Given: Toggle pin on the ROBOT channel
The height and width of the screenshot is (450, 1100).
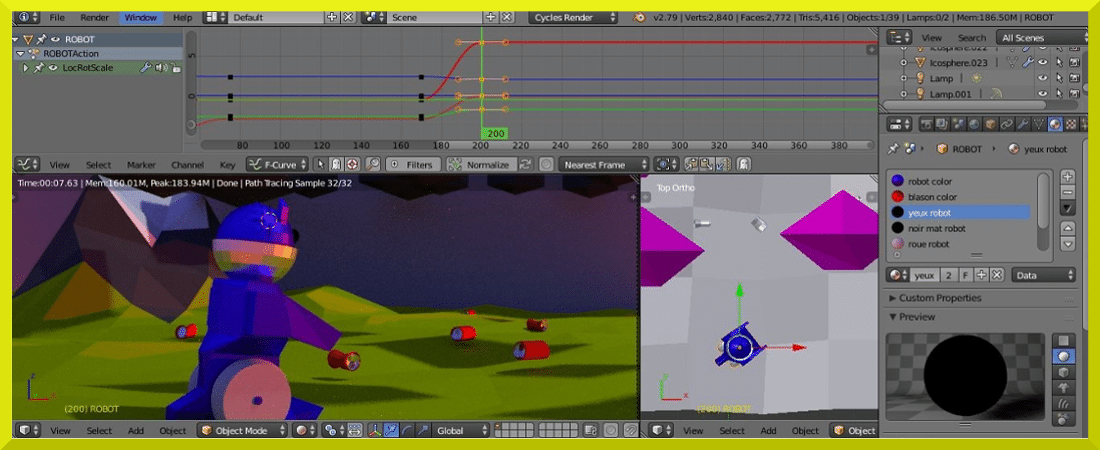Looking at the screenshot, I should [43, 39].
